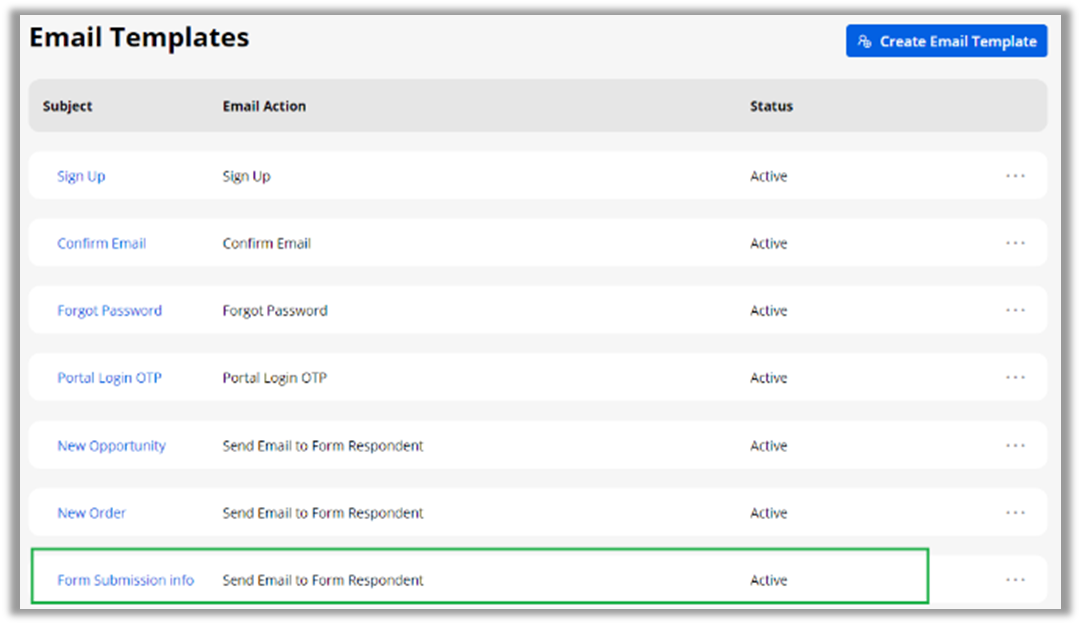Open the Sign Up subject link
Viewport: 1082px width, 625px height.
(81, 176)
